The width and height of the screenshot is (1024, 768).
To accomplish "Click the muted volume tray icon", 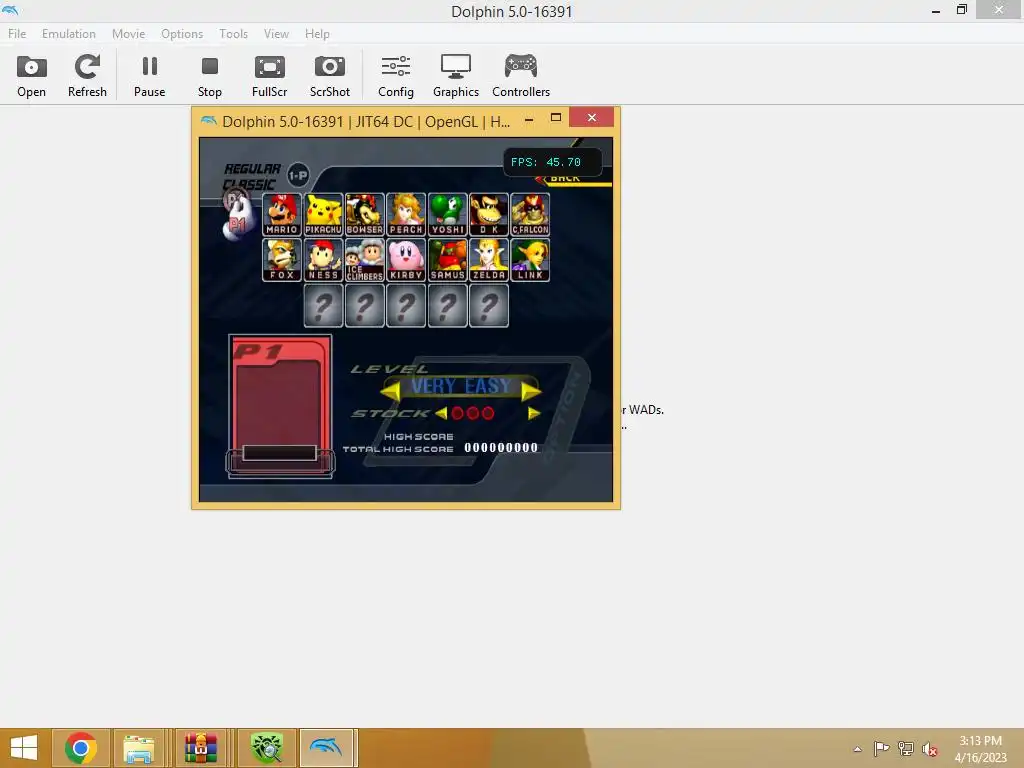I will pyautogui.click(x=929, y=749).
